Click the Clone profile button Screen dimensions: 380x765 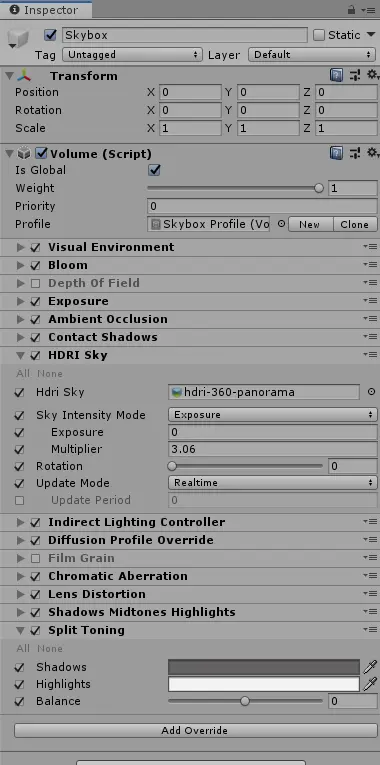pyautogui.click(x=355, y=224)
